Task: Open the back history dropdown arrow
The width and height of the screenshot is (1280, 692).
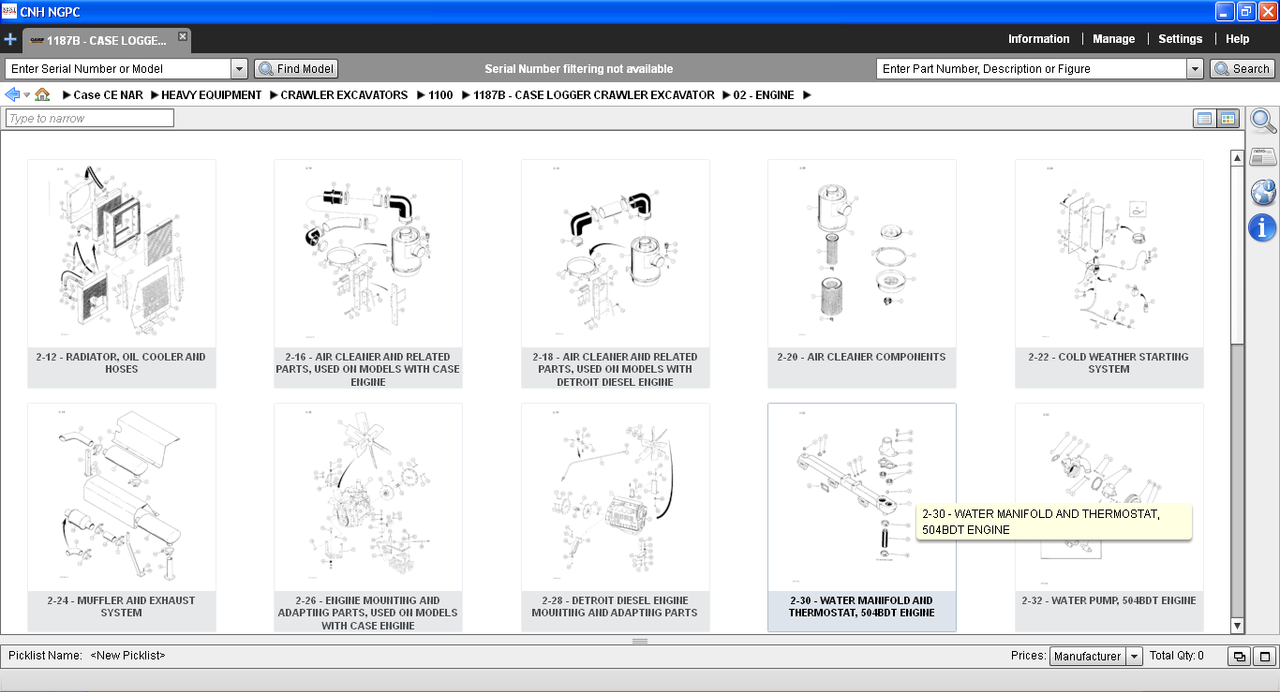Action: (27, 95)
